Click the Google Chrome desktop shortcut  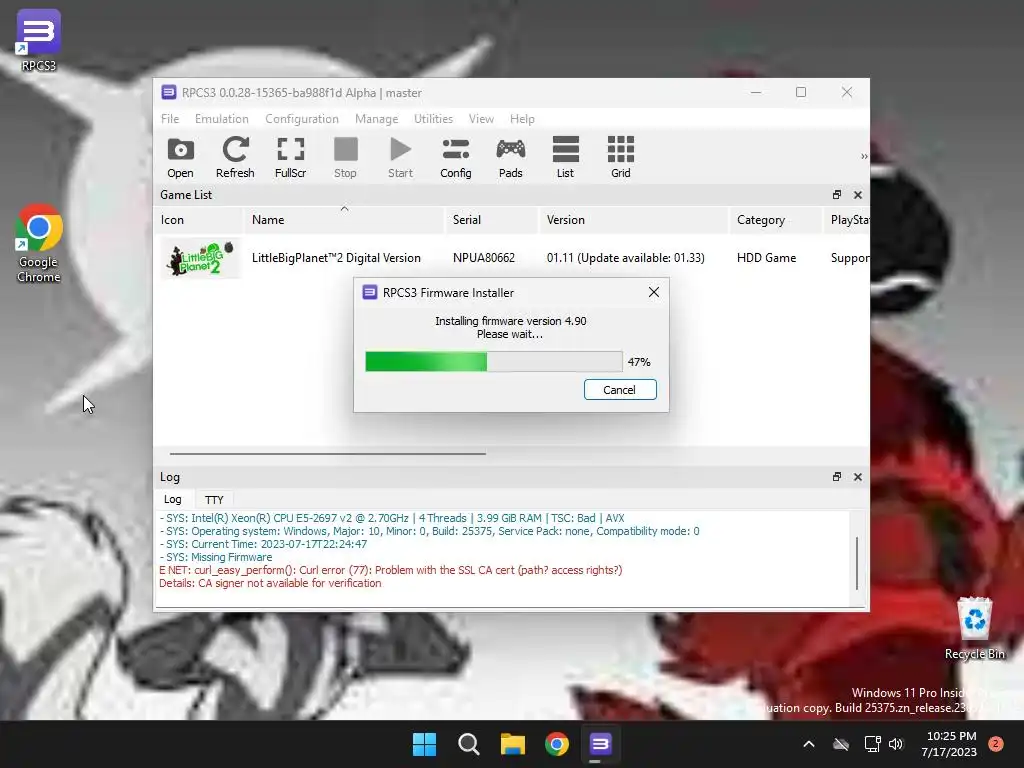tap(39, 244)
